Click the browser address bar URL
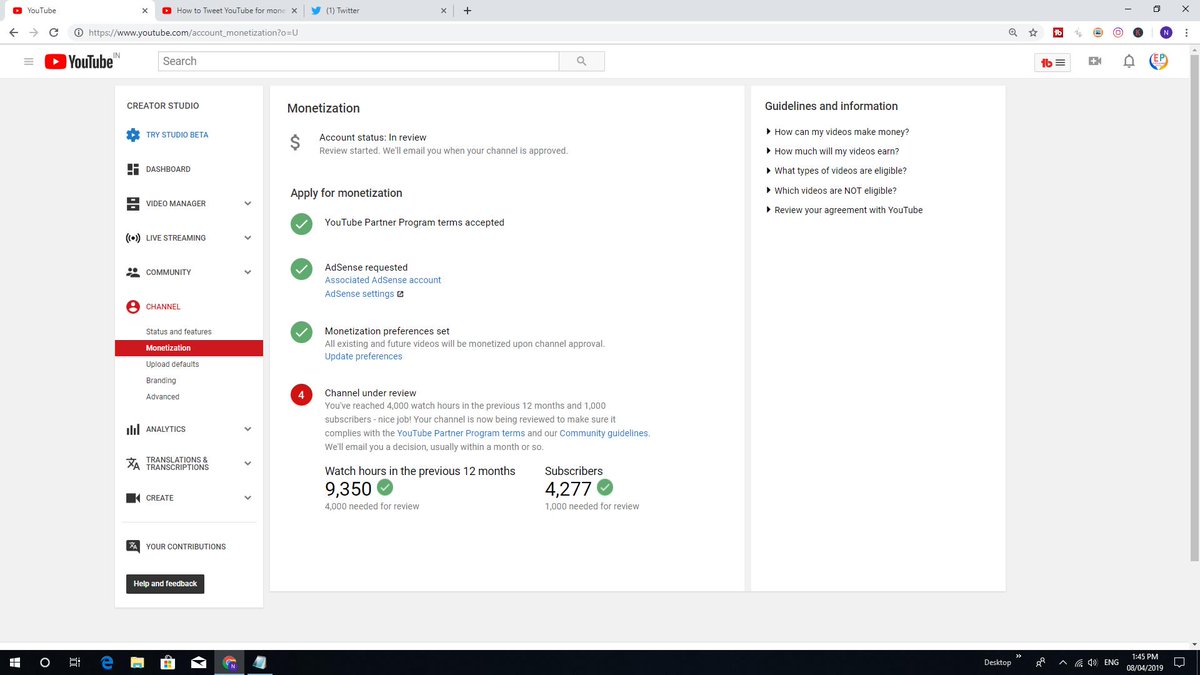1200x675 pixels. [193, 33]
